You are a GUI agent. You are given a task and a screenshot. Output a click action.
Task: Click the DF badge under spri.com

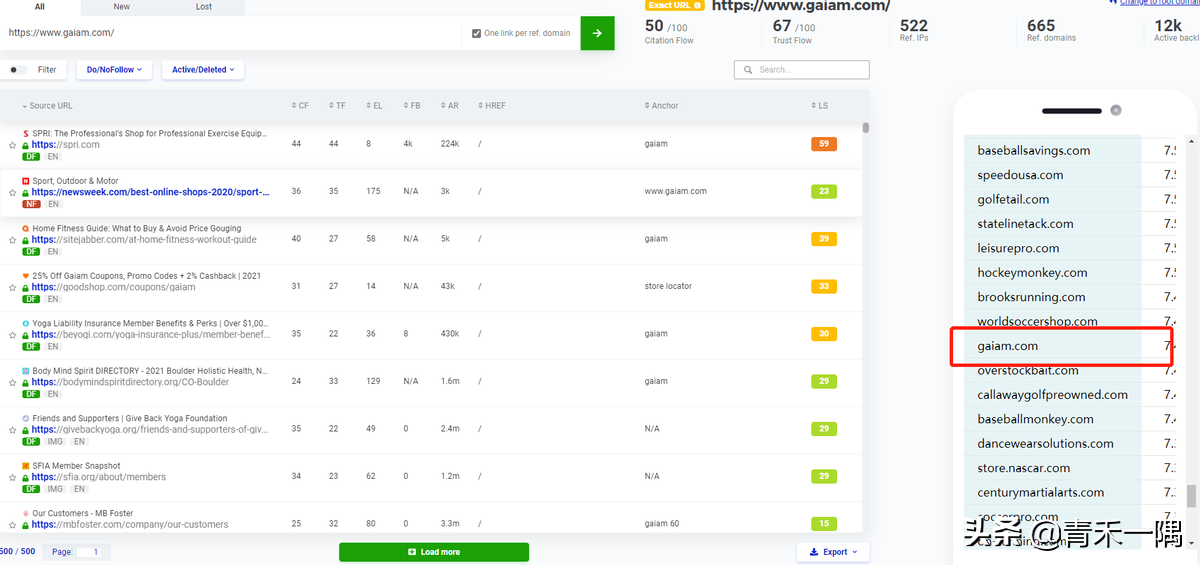coord(31,157)
